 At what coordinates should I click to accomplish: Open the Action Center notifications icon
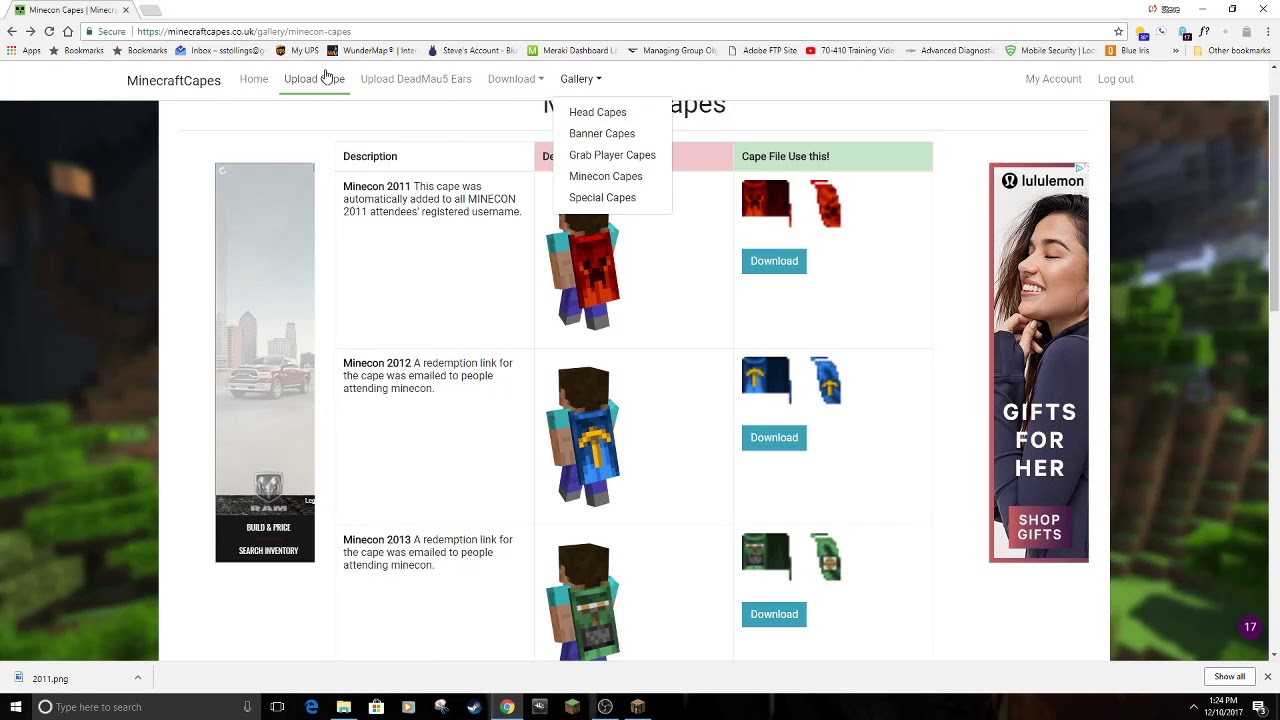[1259, 707]
